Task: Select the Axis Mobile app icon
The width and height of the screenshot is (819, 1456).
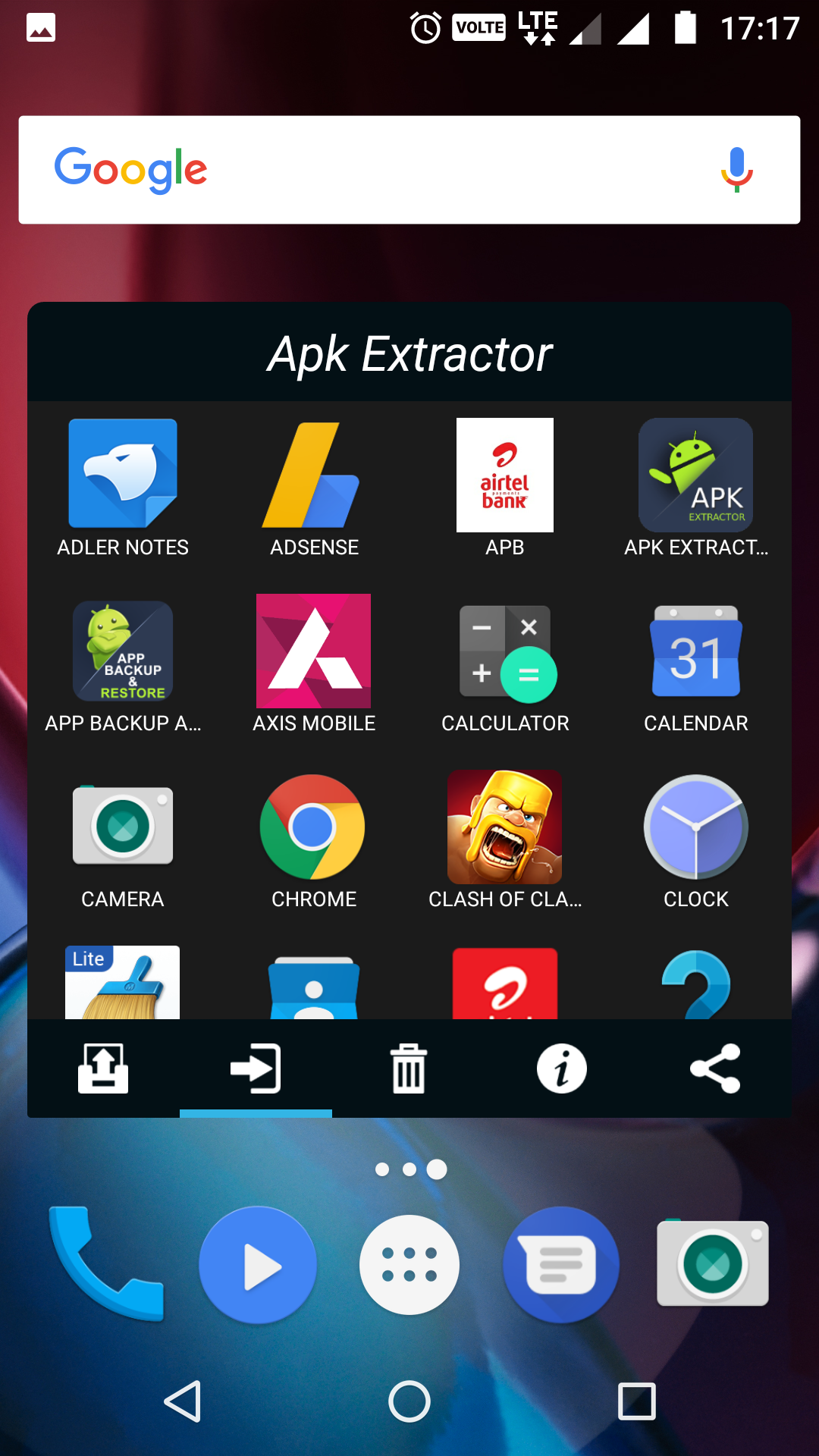Action: 314,651
